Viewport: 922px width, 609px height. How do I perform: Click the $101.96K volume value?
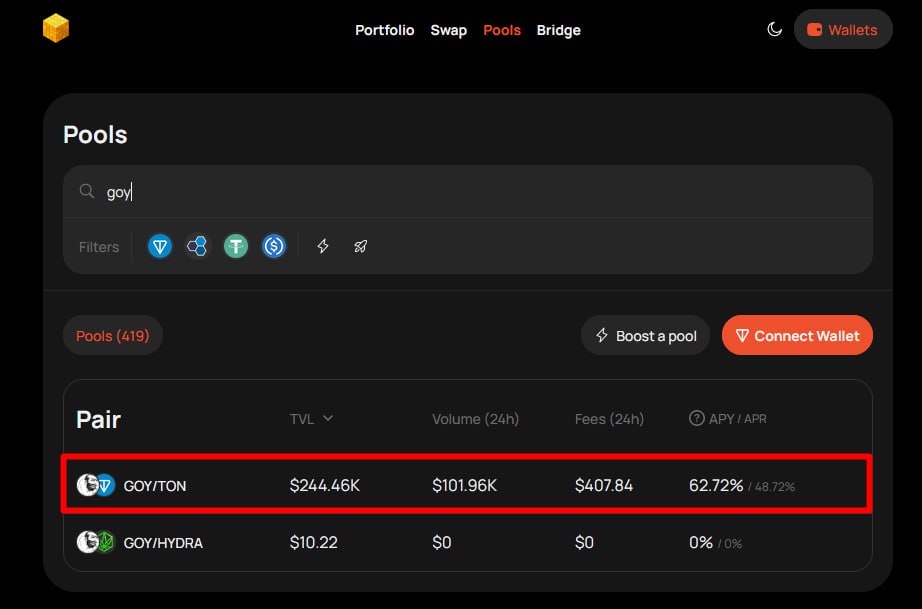point(465,486)
